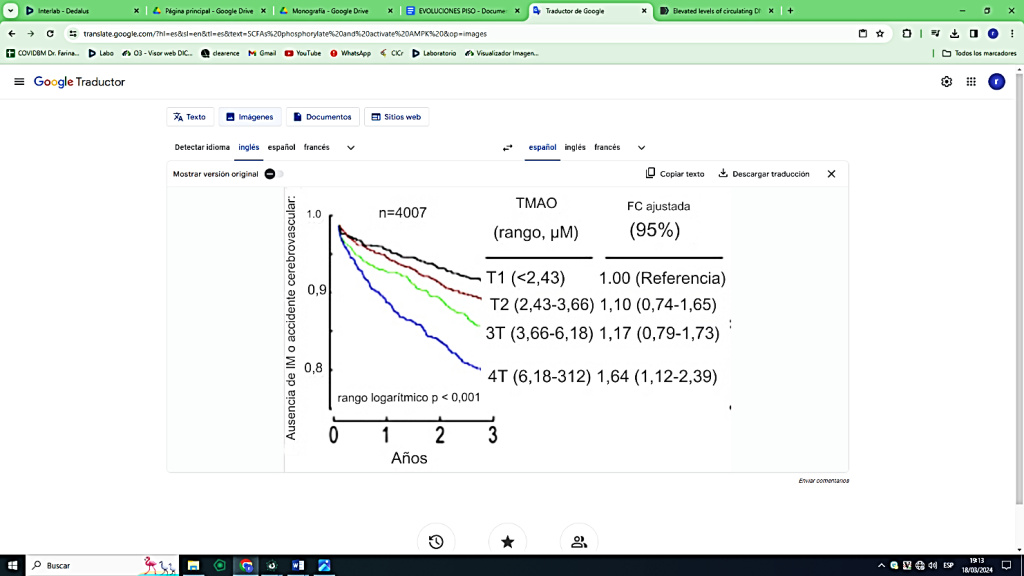Image resolution: width=1024 pixels, height=576 pixels.
Task: Toggle Mostrar versión original switch
Action: pos(272,174)
